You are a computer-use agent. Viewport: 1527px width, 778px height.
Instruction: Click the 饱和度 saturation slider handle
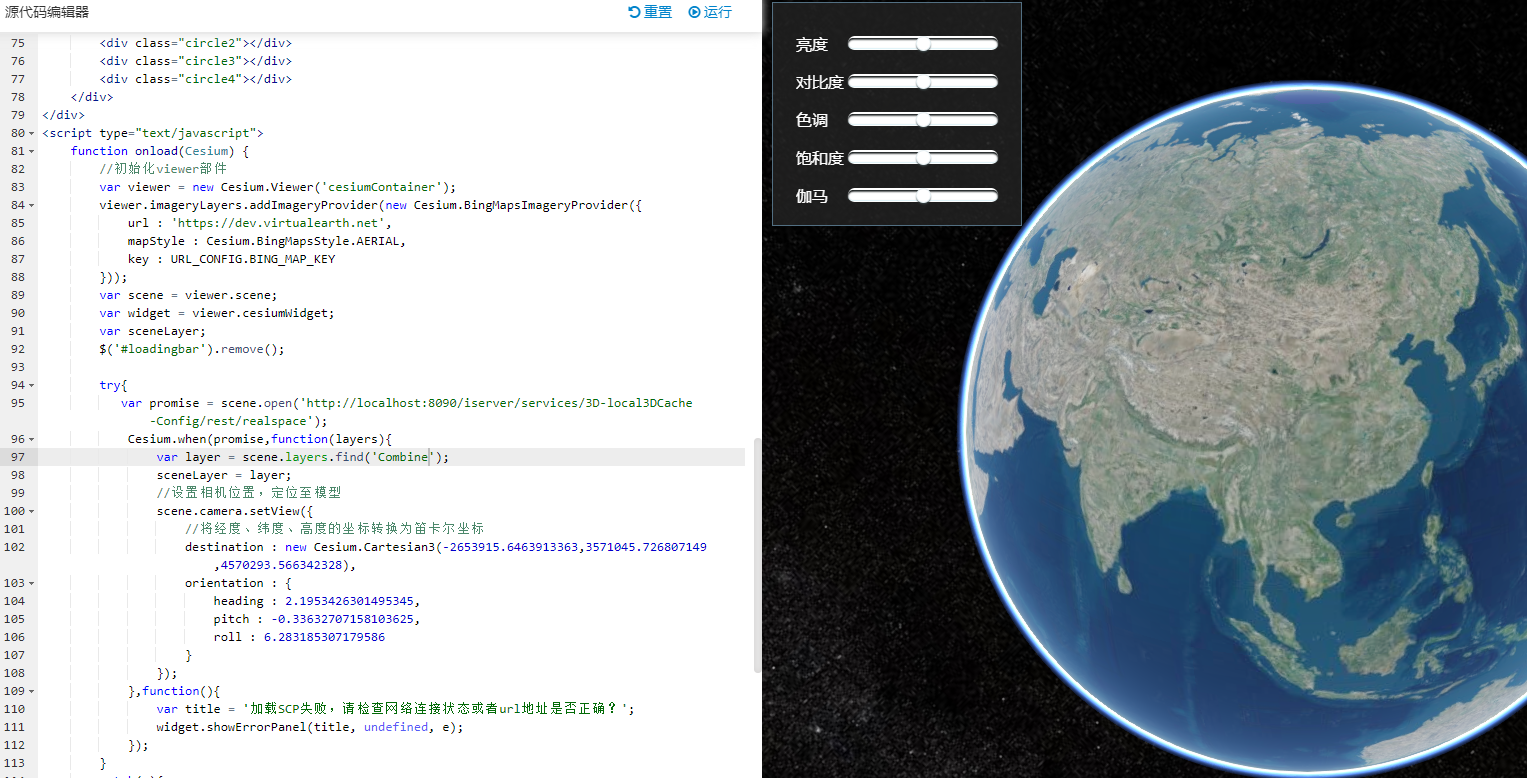(x=923, y=158)
